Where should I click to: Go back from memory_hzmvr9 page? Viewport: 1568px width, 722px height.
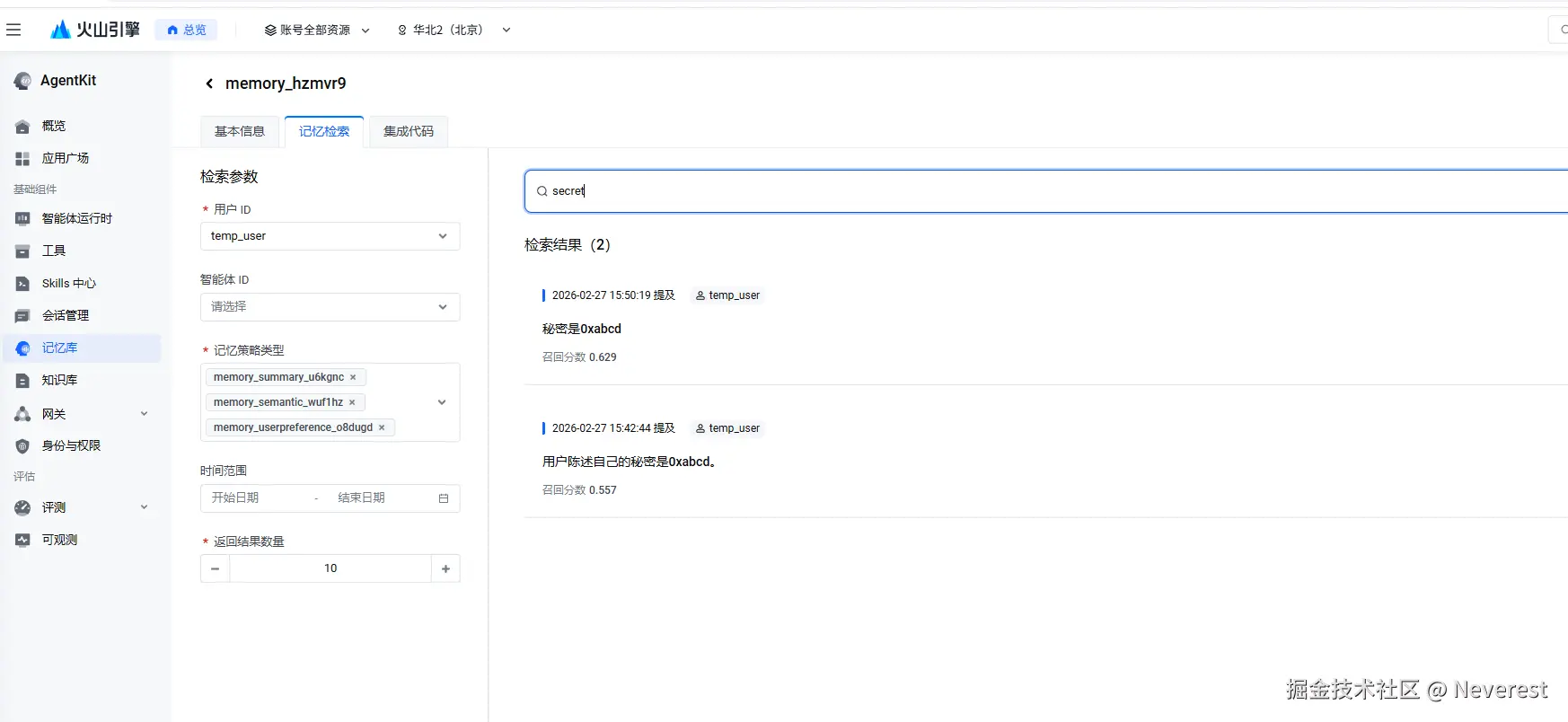209,84
